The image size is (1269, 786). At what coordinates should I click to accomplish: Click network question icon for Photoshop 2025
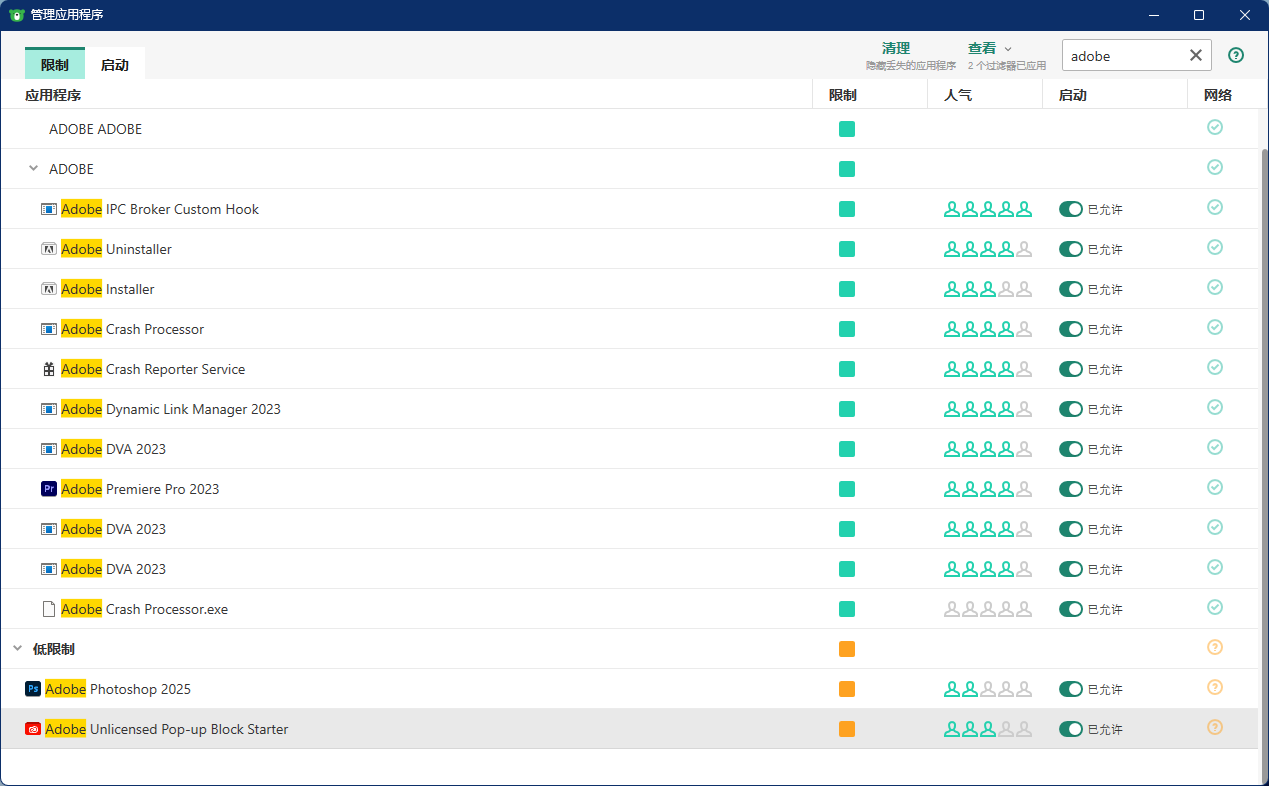coord(1215,688)
